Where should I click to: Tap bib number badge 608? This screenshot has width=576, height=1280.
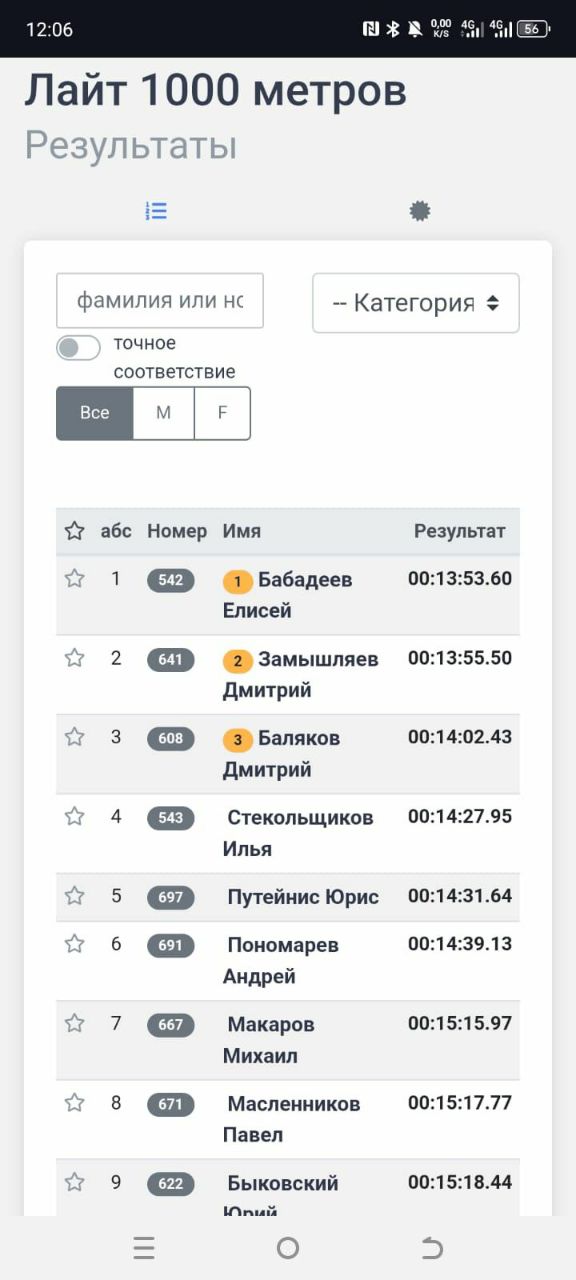pyautogui.click(x=171, y=738)
